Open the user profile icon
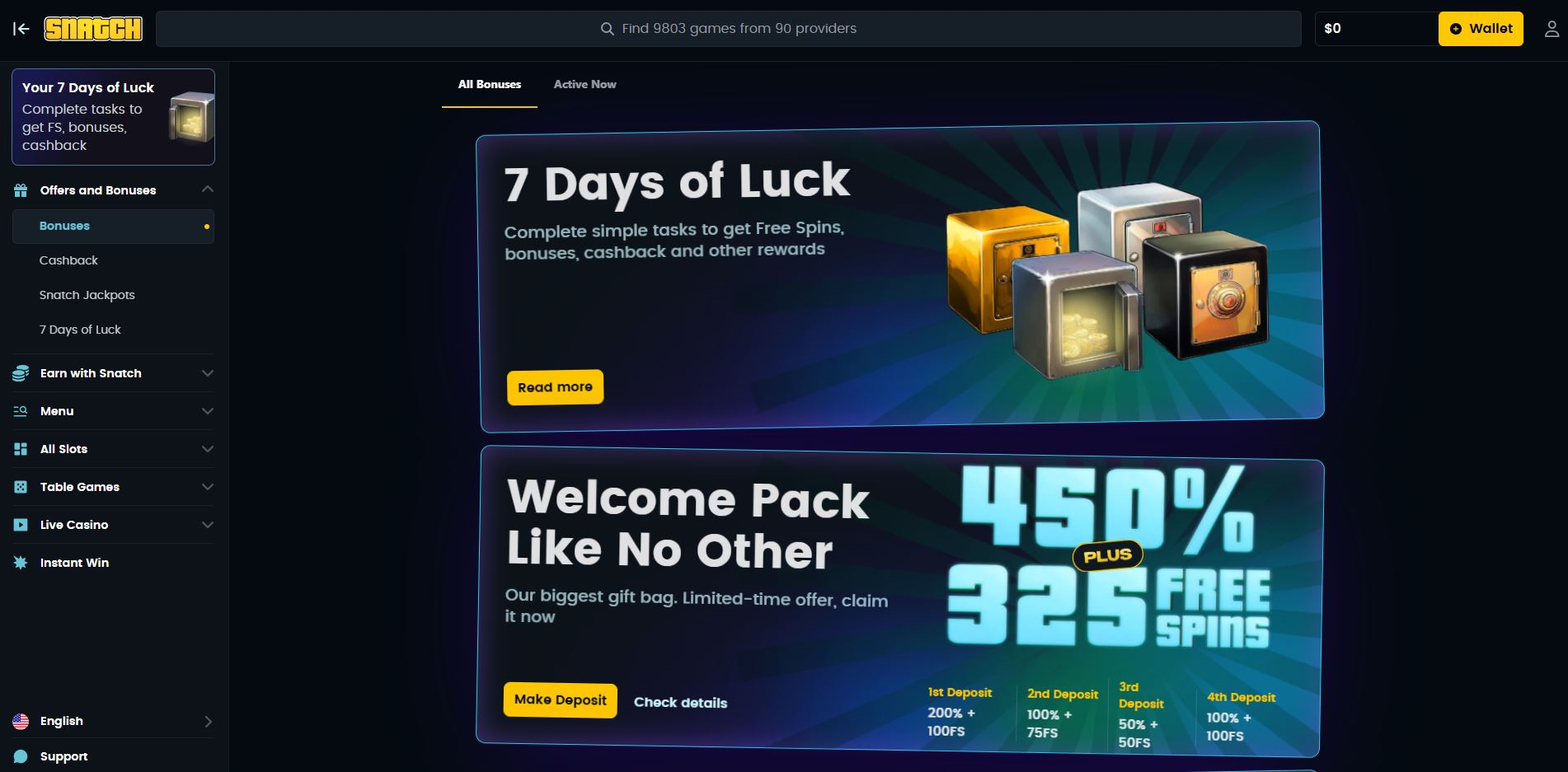Screen dimensions: 1568x772 point(1552,29)
